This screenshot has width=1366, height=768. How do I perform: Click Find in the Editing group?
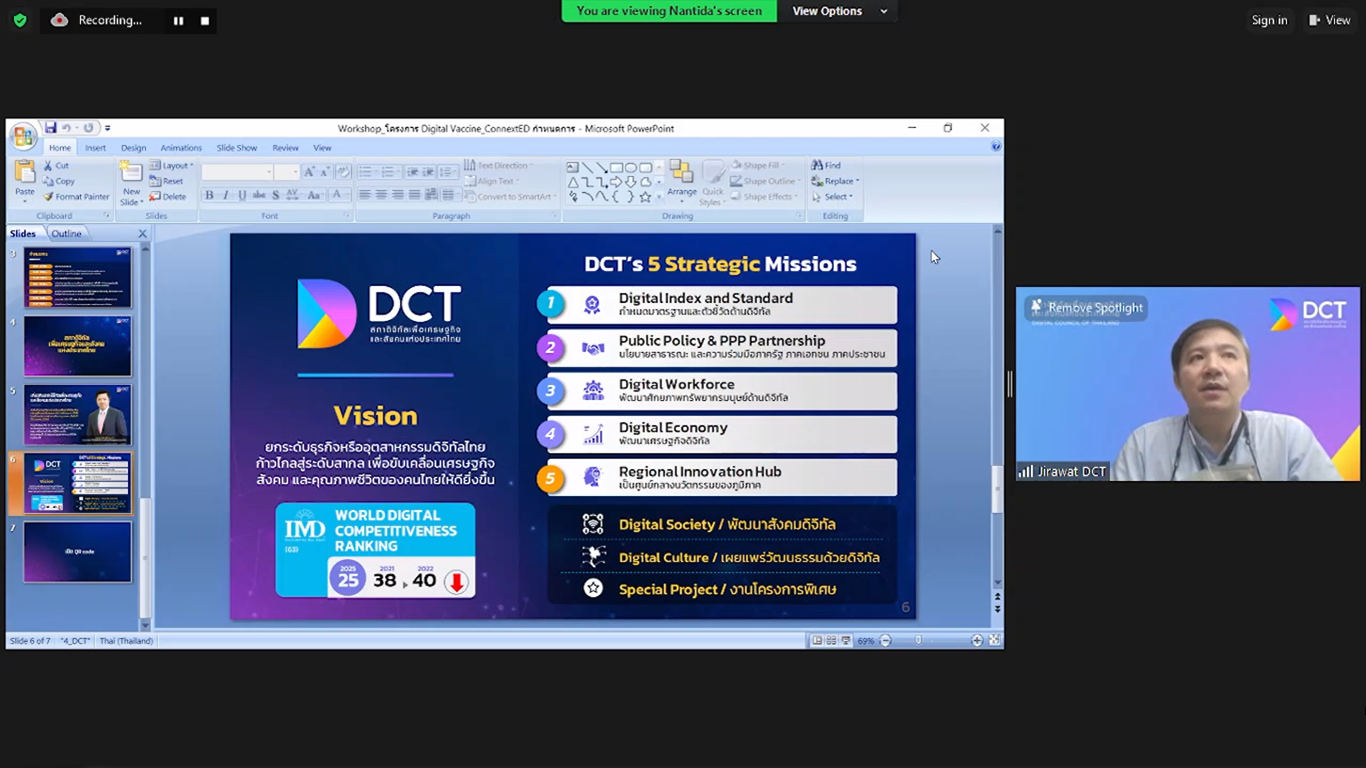827,166
